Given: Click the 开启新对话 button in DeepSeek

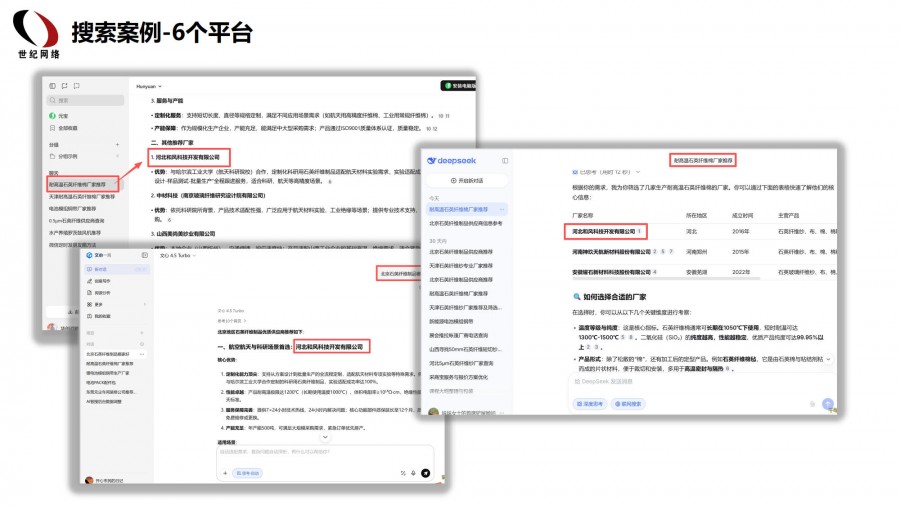Looking at the screenshot, I should click(x=468, y=180).
